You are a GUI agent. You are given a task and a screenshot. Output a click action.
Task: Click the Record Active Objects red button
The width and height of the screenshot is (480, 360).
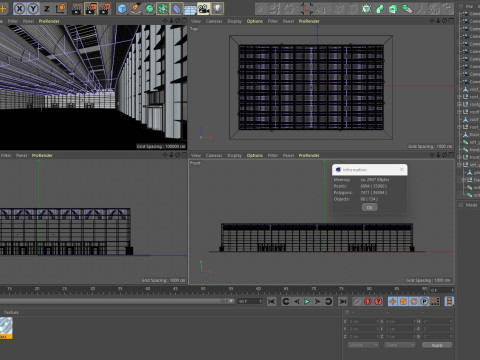(368, 302)
